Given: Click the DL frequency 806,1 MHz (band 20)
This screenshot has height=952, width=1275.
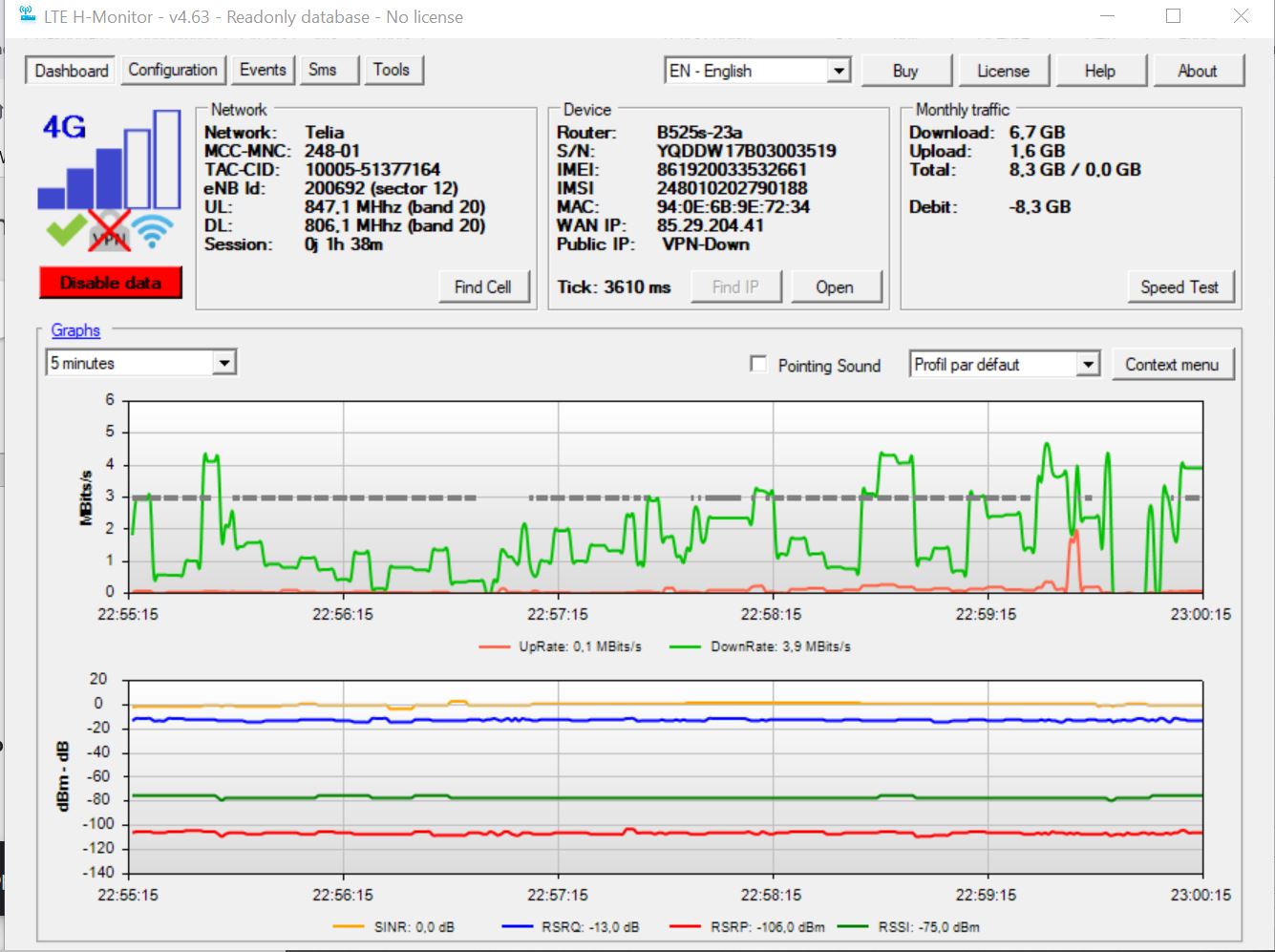Looking at the screenshot, I should (x=394, y=225).
